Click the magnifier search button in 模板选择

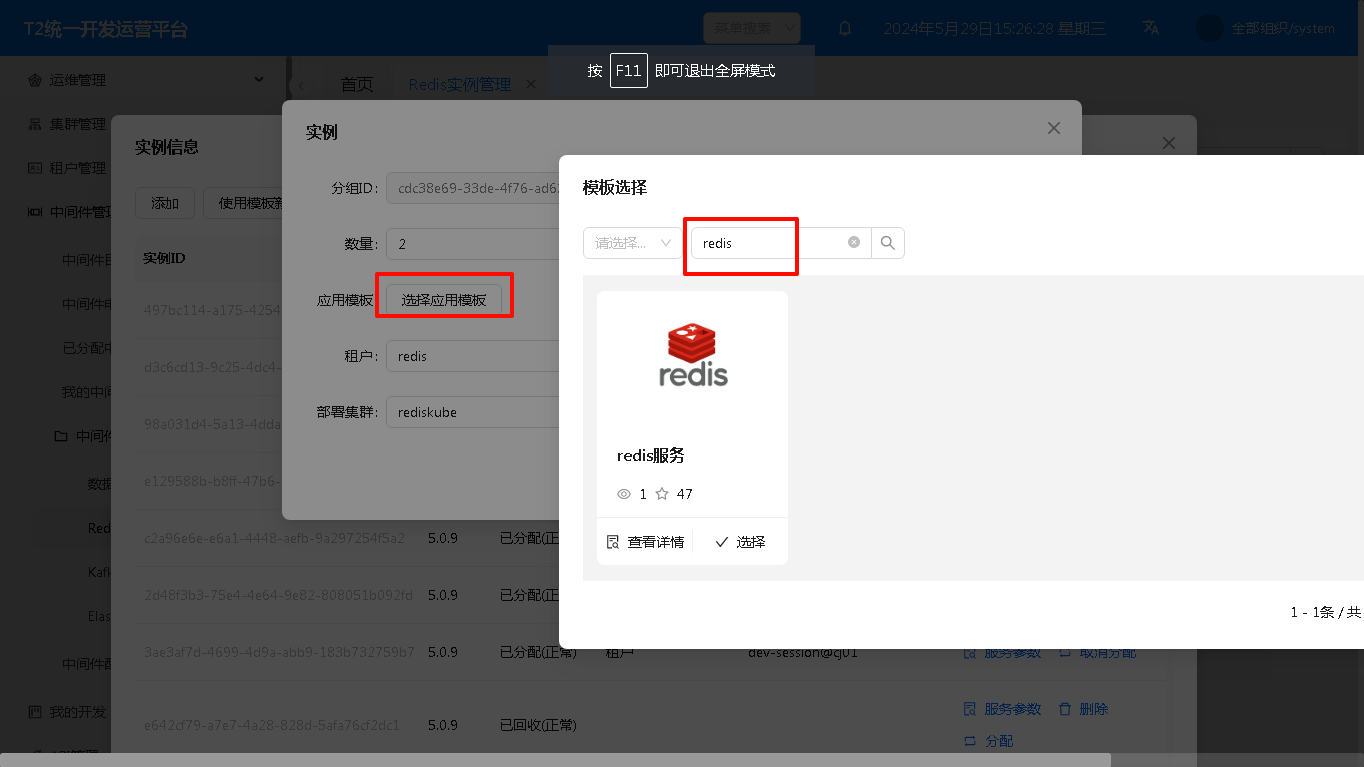tap(888, 243)
